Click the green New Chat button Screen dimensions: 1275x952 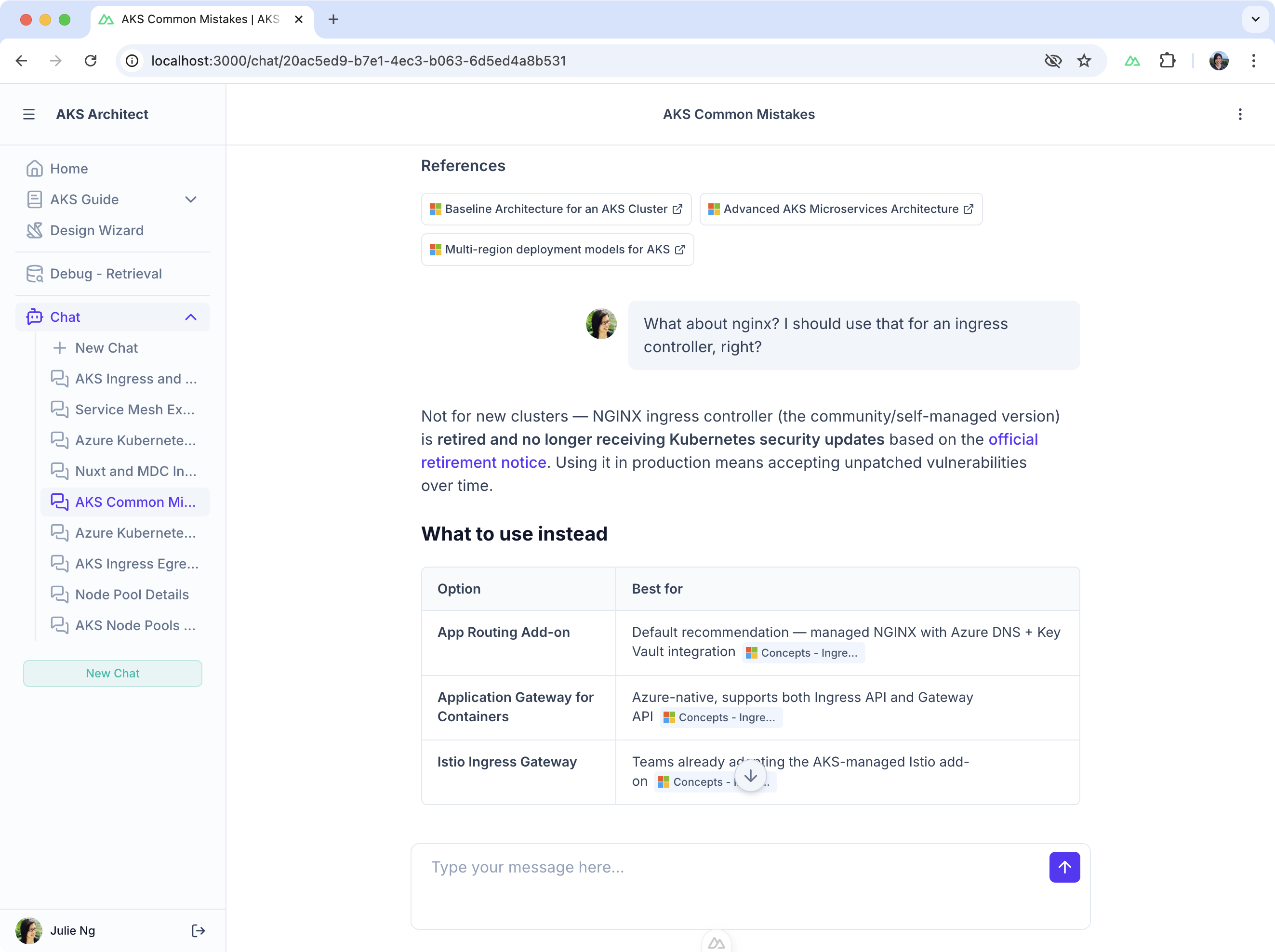tap(112, 673)
